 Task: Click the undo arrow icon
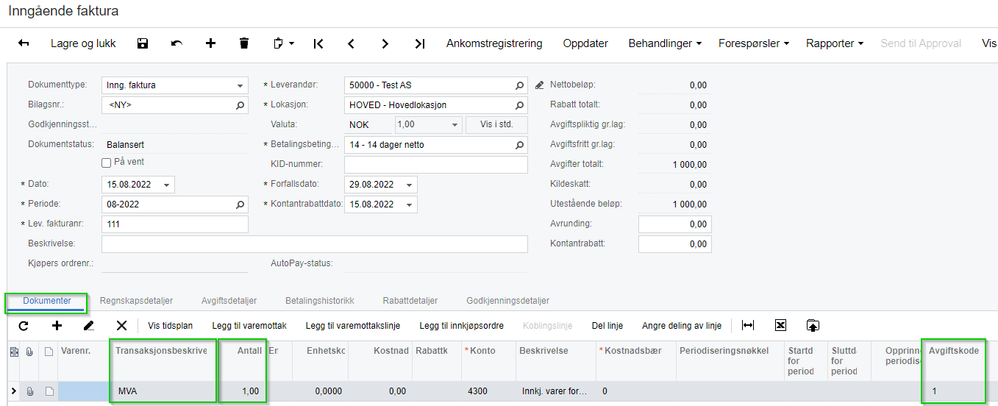point(177,43)
